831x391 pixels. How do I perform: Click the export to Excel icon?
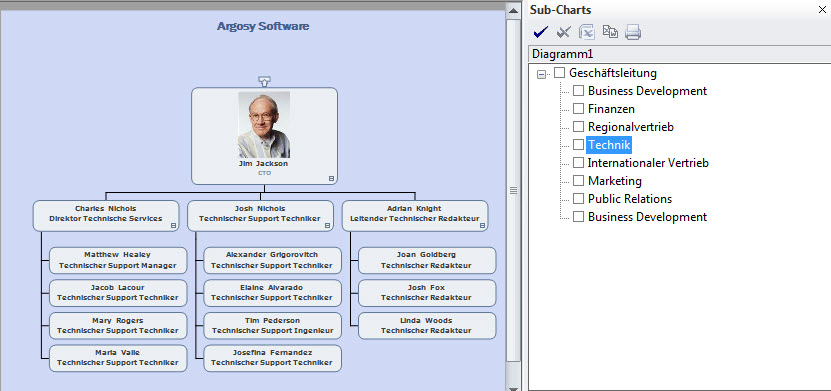click(x=587, y=32)
